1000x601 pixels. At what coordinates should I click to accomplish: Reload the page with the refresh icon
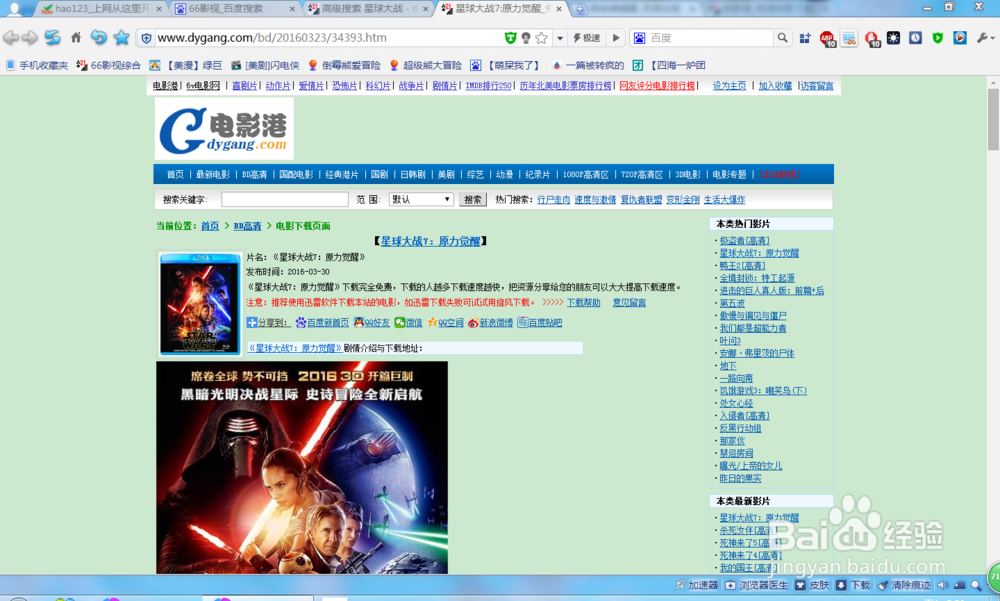coord(52,38)
